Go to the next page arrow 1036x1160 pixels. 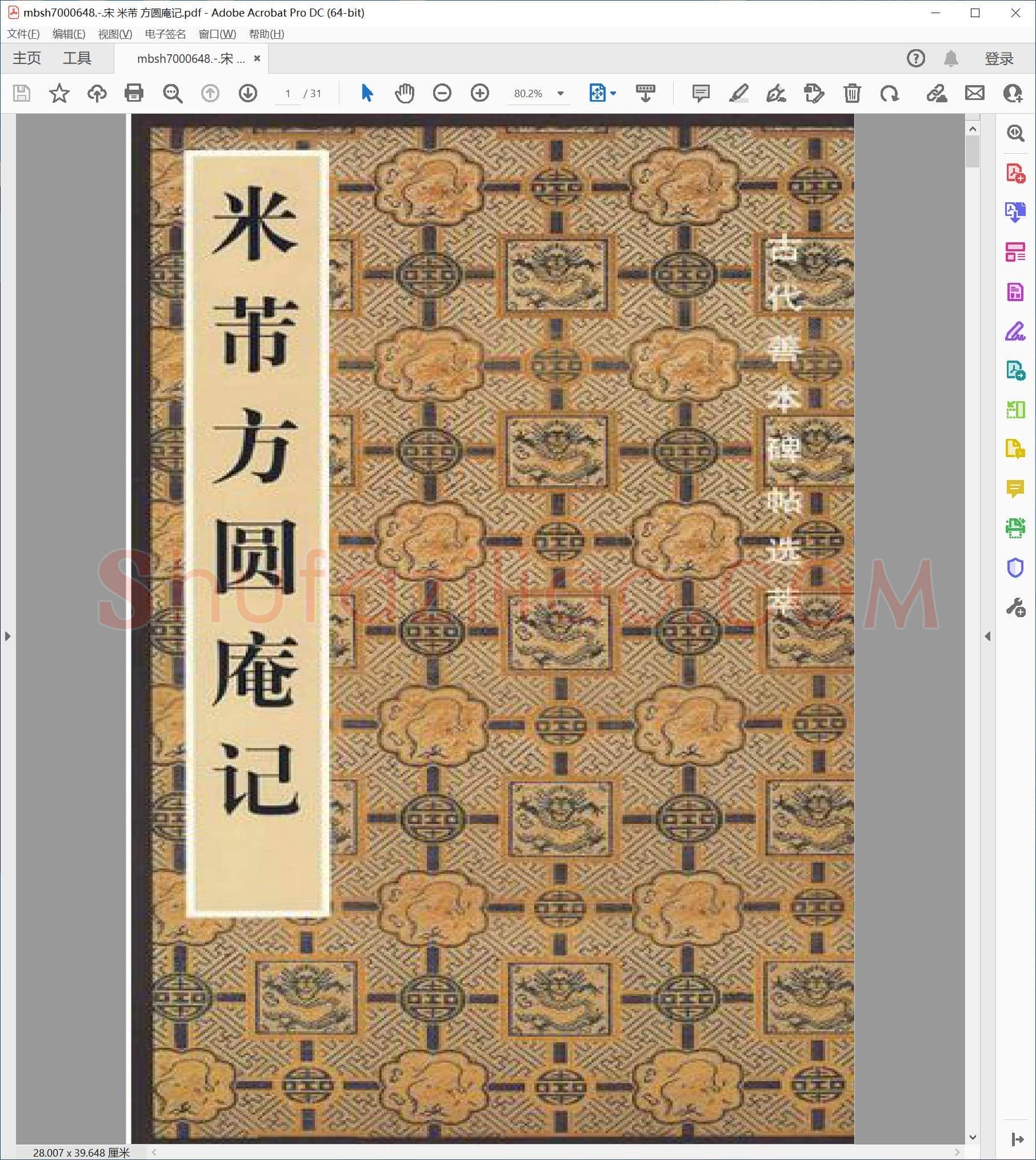click(248, 93)
